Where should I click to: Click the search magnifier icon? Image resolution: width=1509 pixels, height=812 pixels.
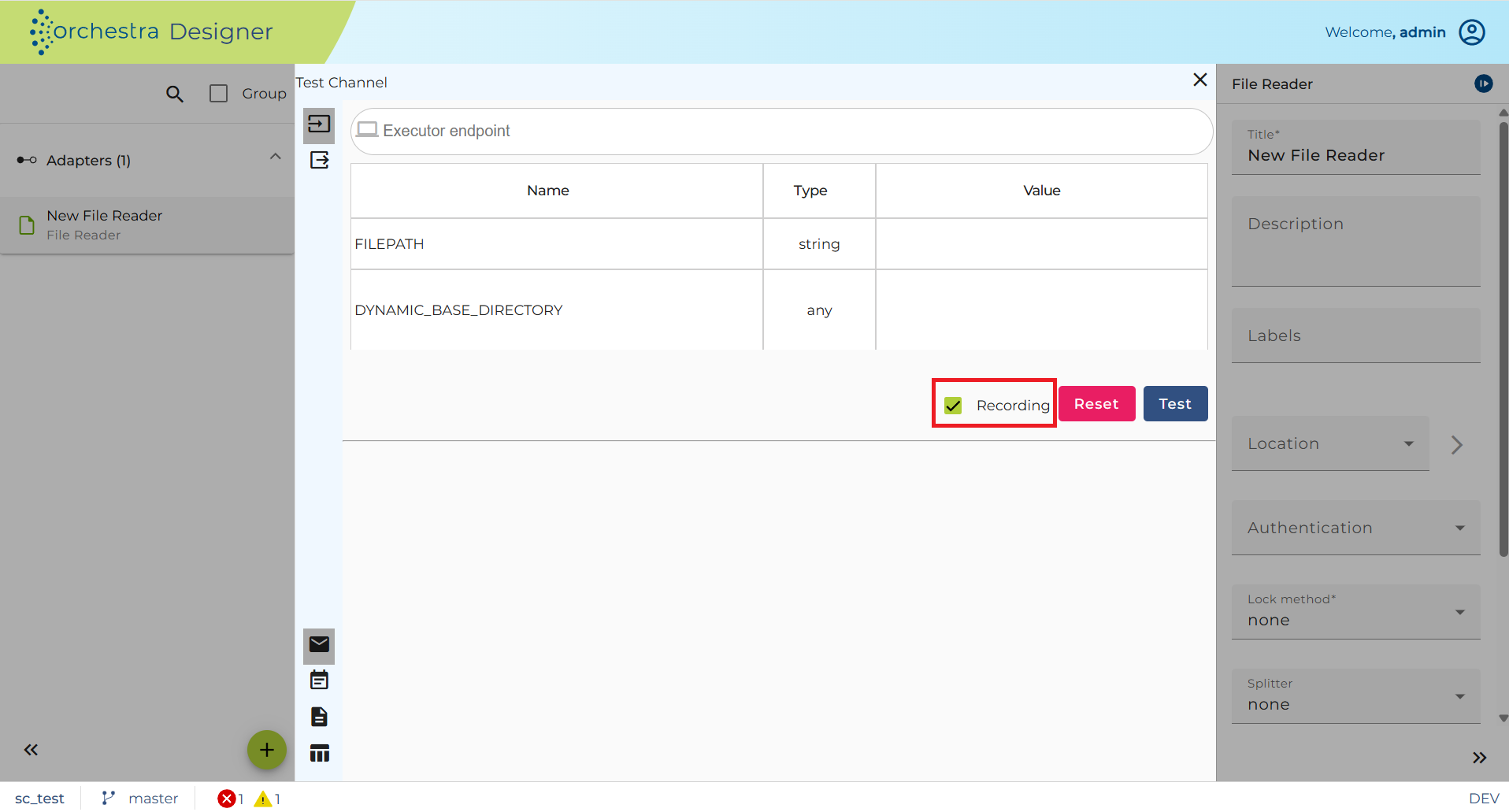(x=175, y=95)
